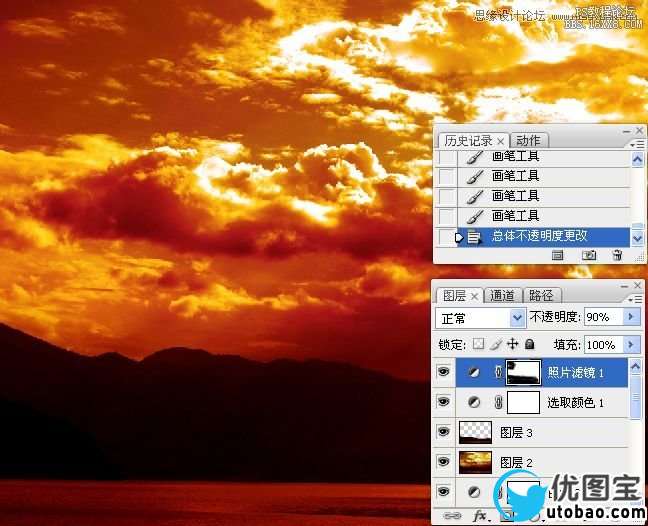Open the Layers panel flyout menu
Viewport: 648px width, 526px height.
click(635, 299)
